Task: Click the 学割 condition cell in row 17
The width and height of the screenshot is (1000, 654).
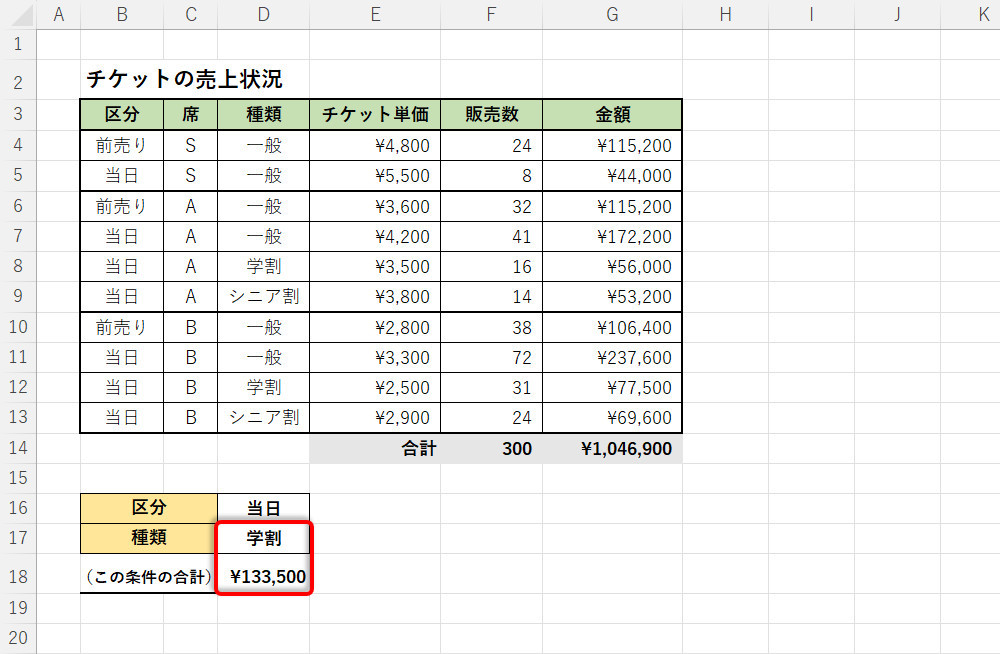Action: point(263,538)
